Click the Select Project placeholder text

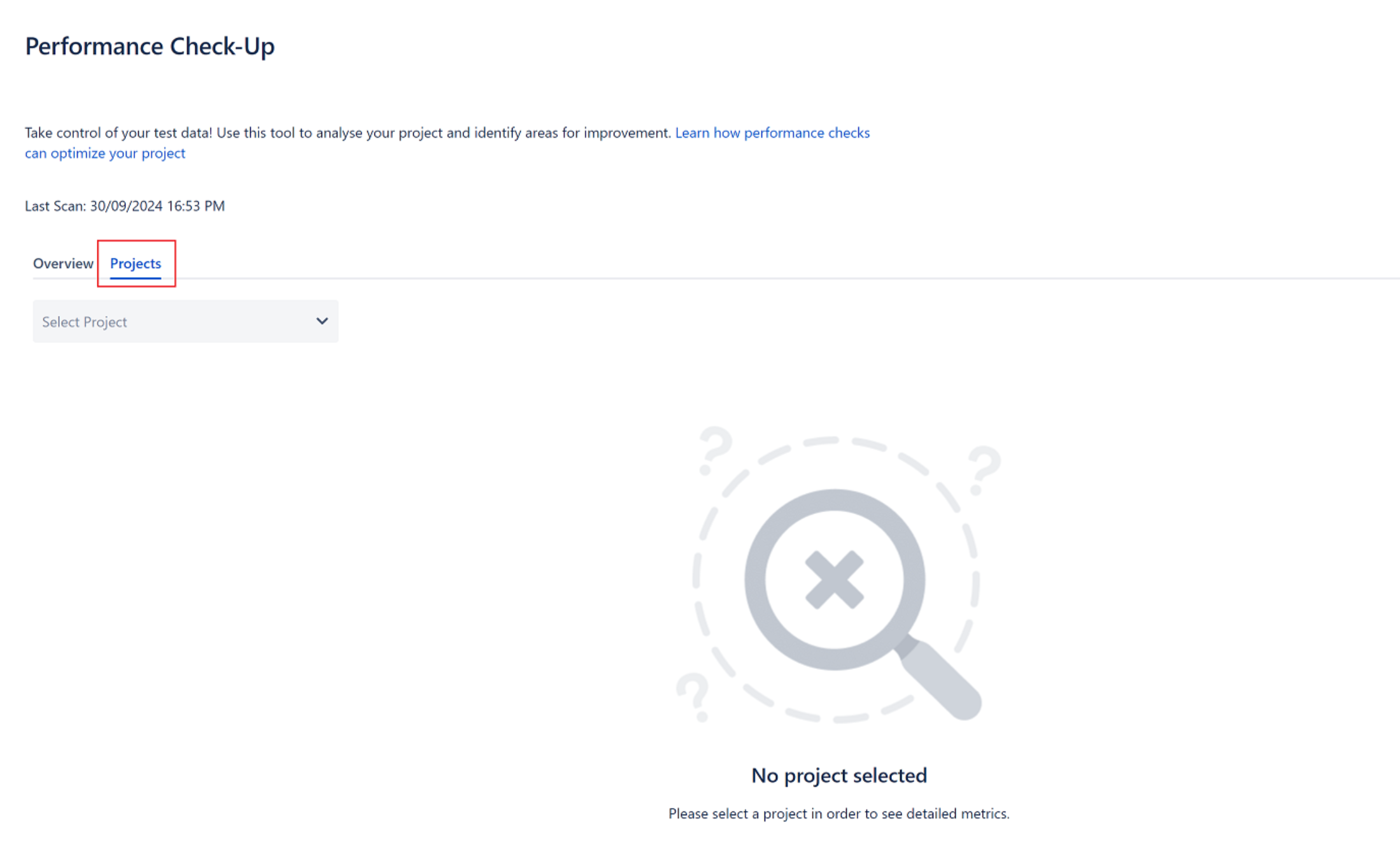(85, 322)
